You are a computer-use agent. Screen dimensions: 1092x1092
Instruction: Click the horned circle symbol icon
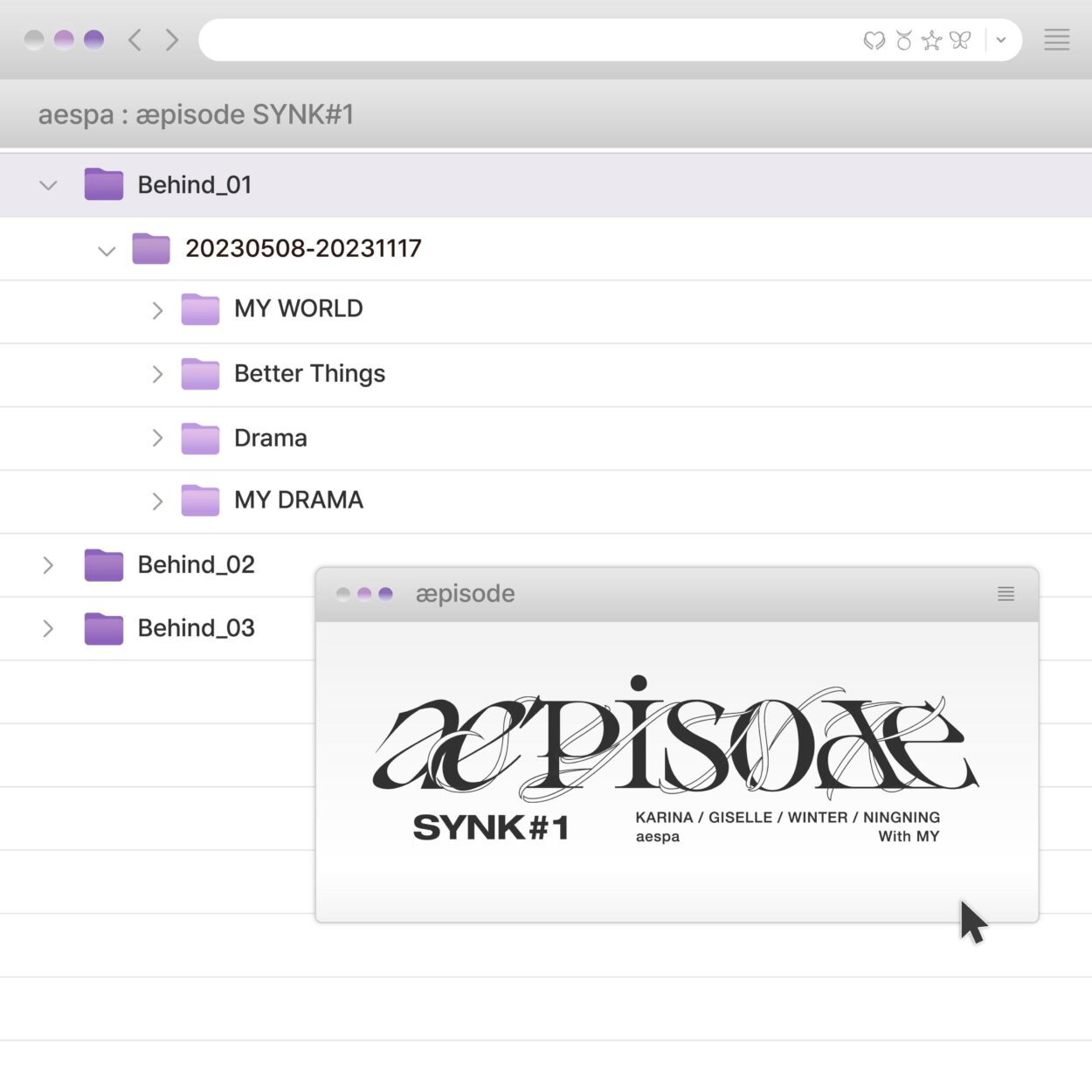pos(902,39)
